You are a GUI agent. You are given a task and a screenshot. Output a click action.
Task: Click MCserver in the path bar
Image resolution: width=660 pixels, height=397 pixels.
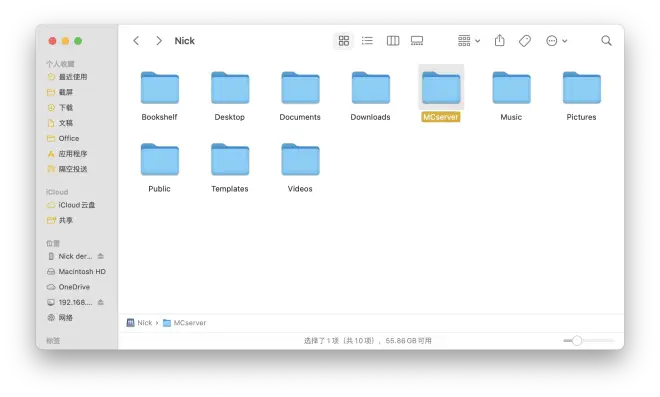click(x=185, y=323)
